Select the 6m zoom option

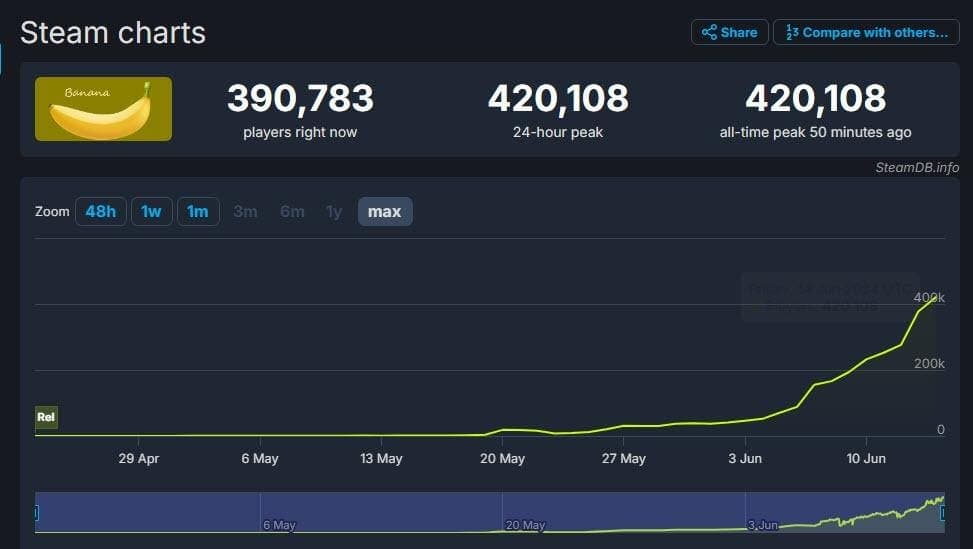point(292,212)
